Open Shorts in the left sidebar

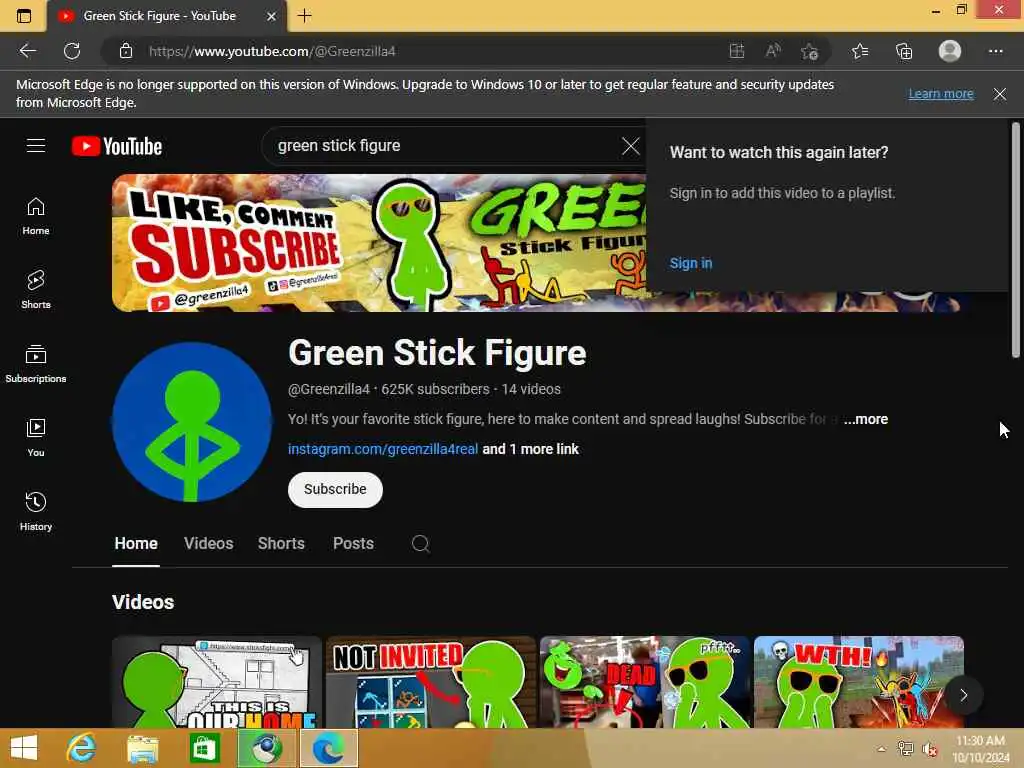pos(36,289)
